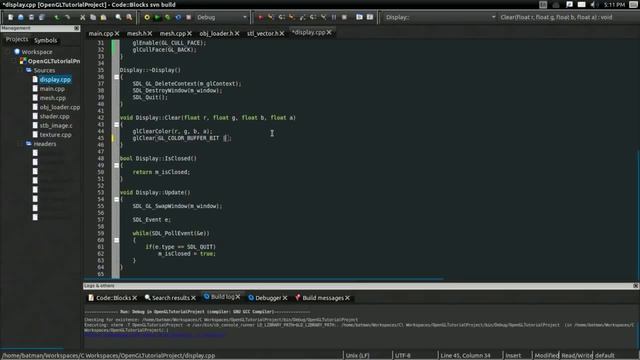Select the Symbols management tab
This screenshot has height=360, width=640.
point(46,40)
